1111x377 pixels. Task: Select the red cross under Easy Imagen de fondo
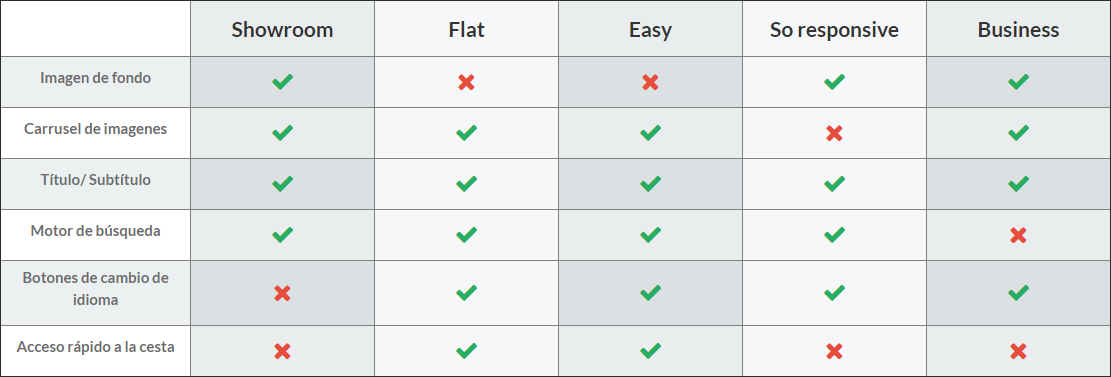coord(650,82)
